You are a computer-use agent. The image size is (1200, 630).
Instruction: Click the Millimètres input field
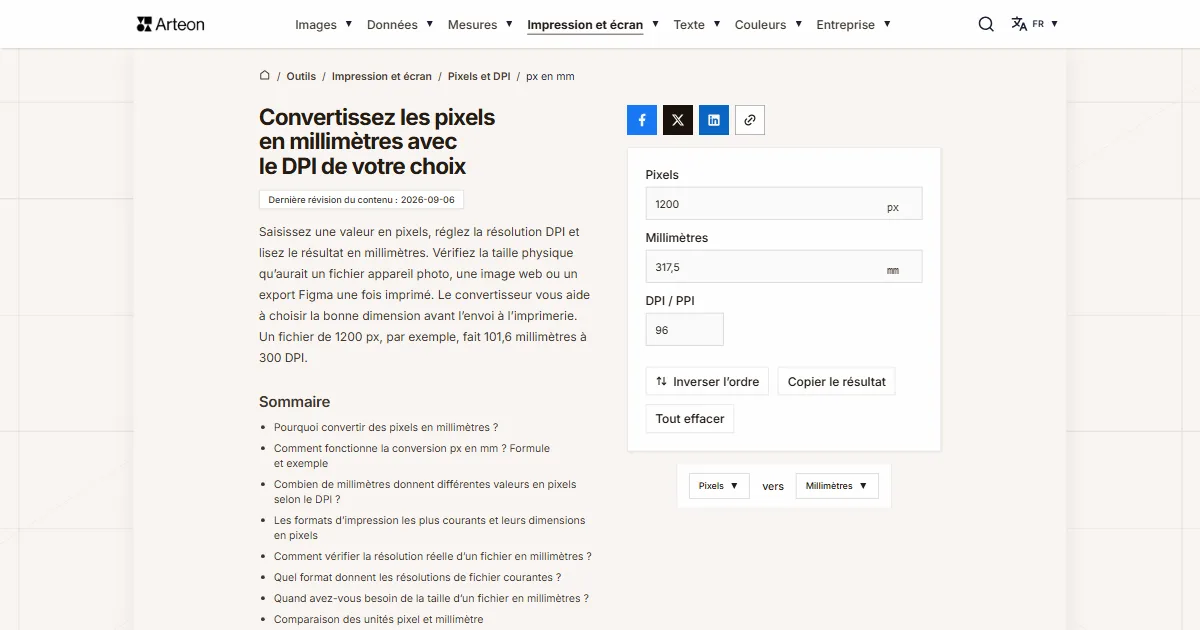tap(784, 267)
